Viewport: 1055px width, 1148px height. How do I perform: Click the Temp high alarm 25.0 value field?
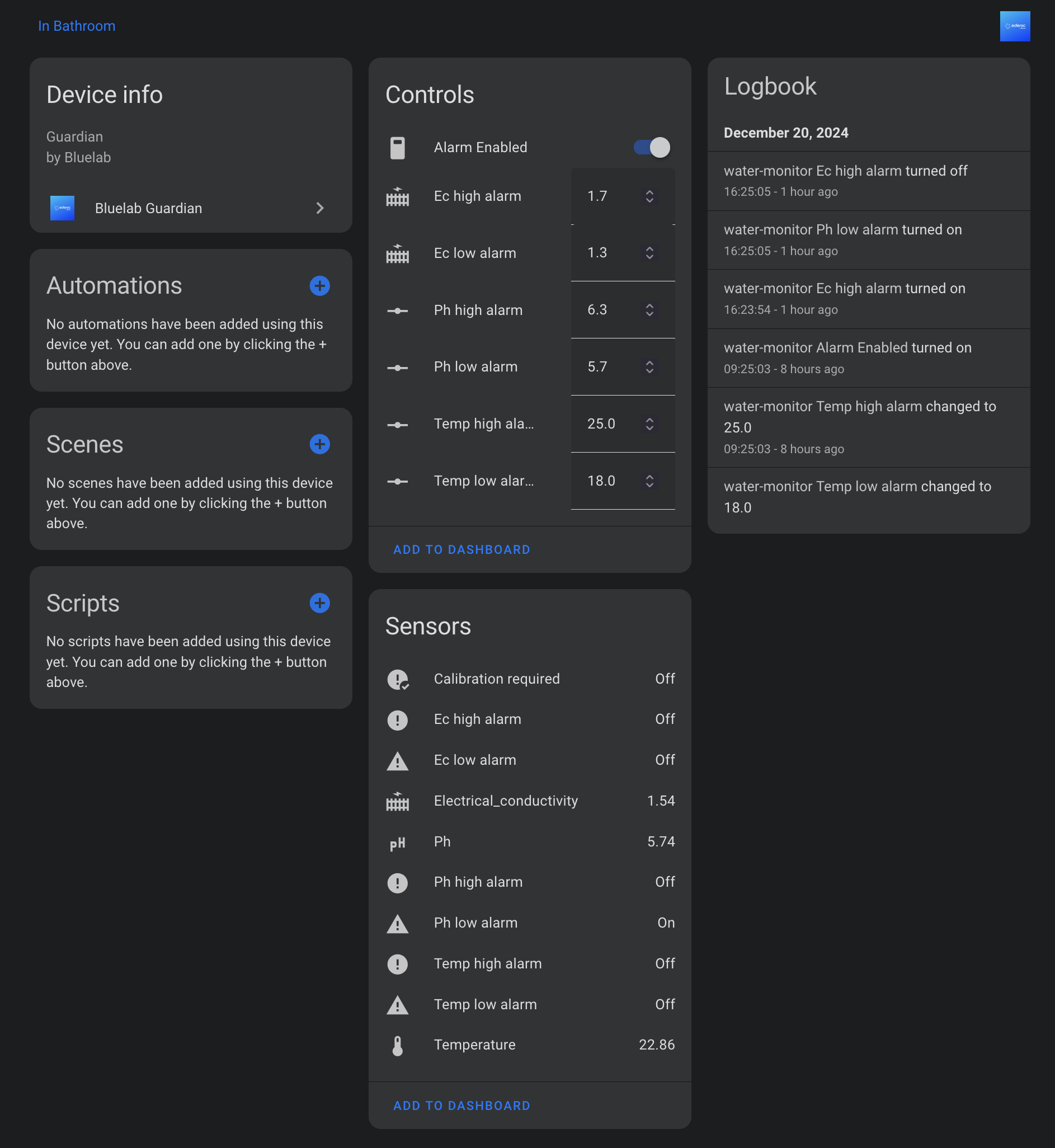pos(622,424)
